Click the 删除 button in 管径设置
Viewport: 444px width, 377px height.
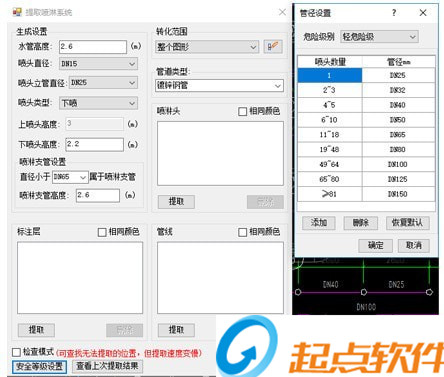[361, 223]
